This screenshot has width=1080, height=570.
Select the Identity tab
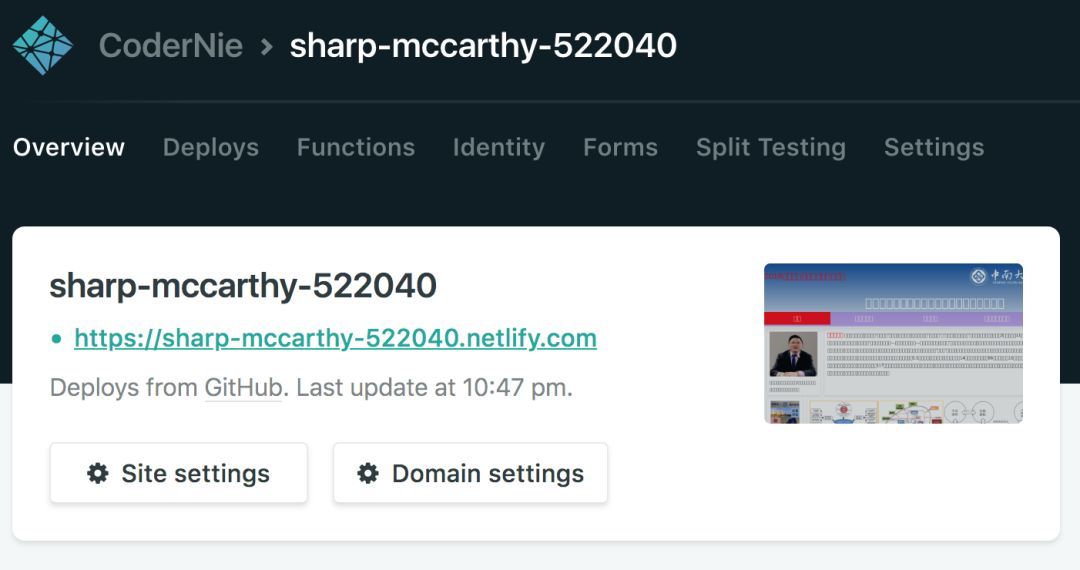[499, 147]
